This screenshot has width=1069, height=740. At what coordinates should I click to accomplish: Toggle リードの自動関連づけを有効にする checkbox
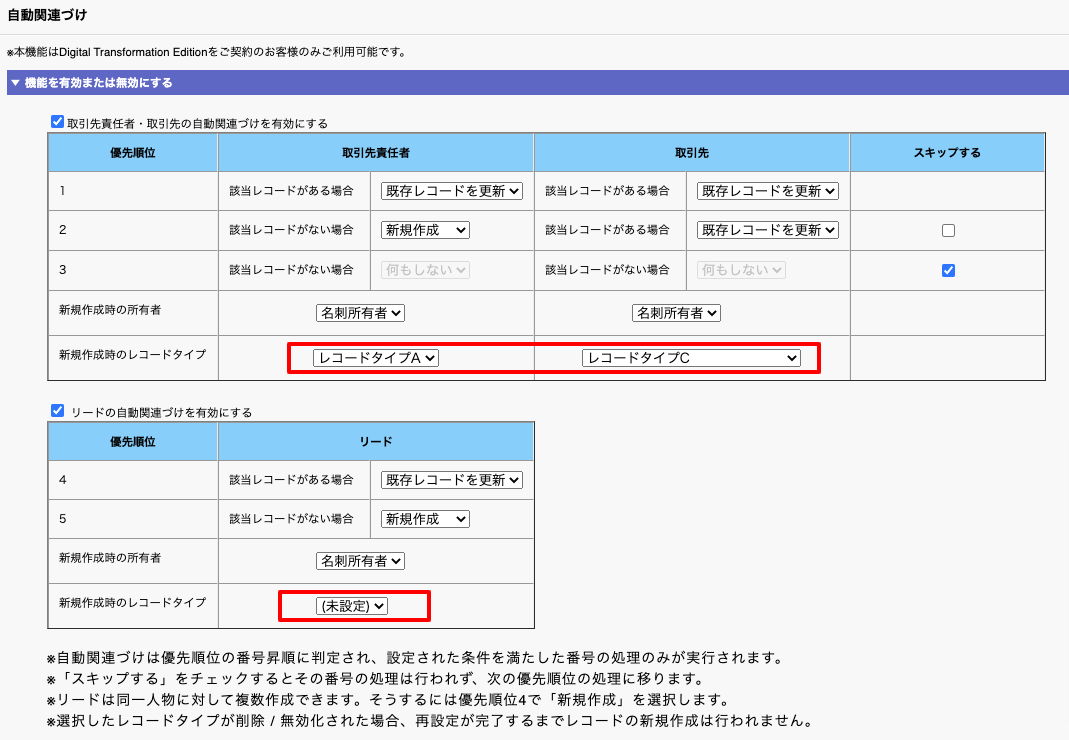coord(57,411)
